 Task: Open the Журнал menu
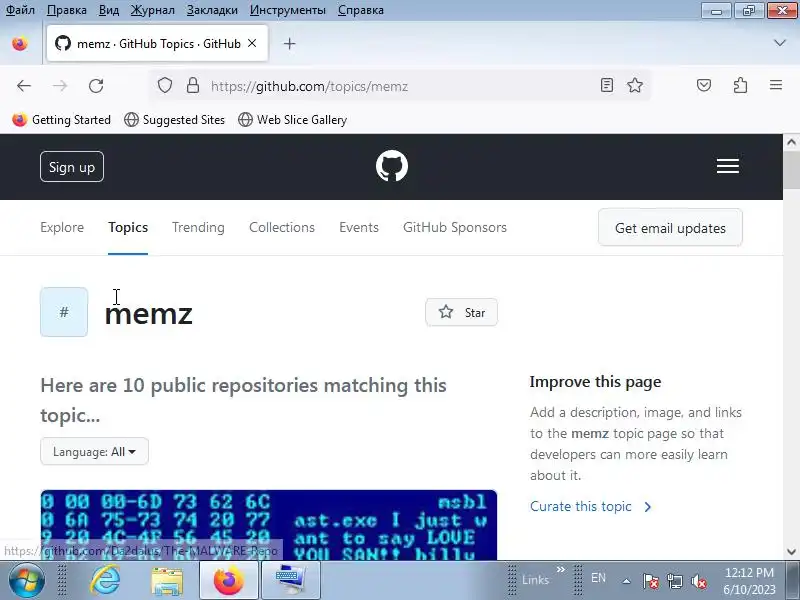tap(152, 10)
